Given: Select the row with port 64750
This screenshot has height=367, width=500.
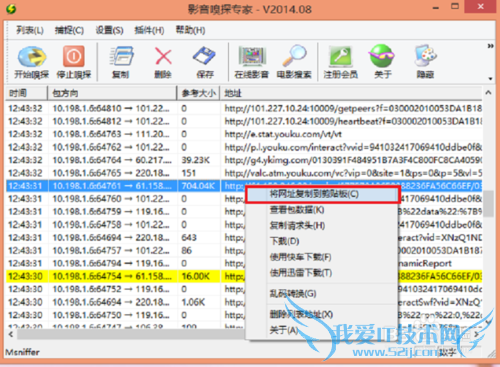Looking at the screenshot, I should coord(244,315).
